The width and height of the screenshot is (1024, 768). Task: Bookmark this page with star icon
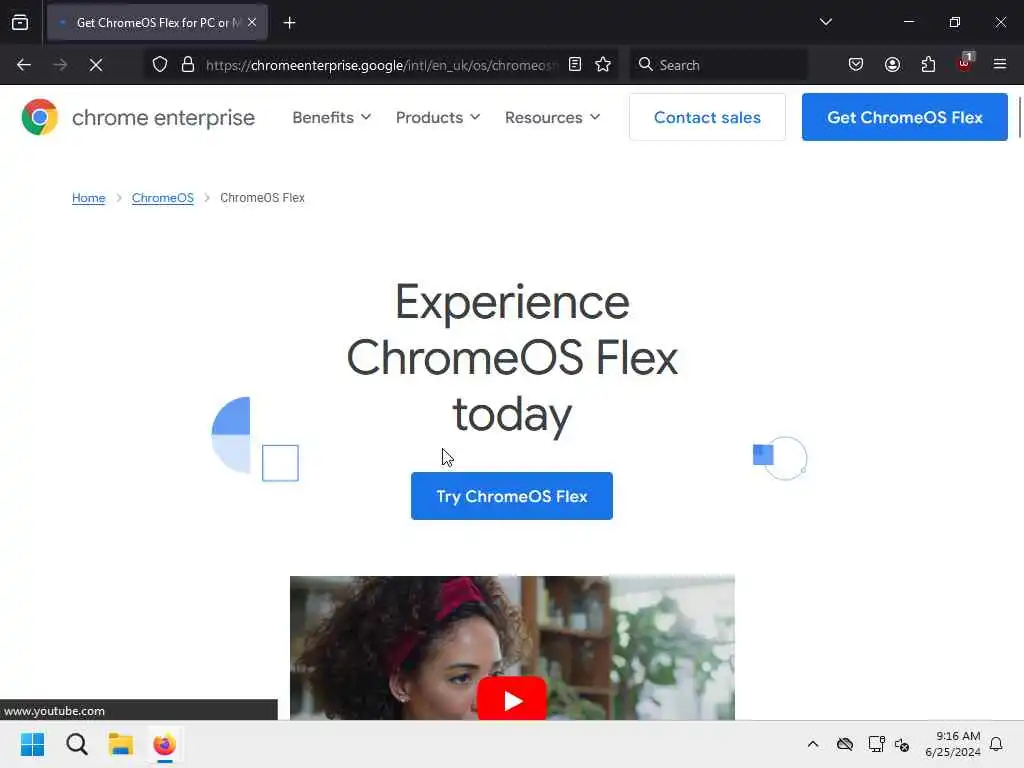point(603,64)
